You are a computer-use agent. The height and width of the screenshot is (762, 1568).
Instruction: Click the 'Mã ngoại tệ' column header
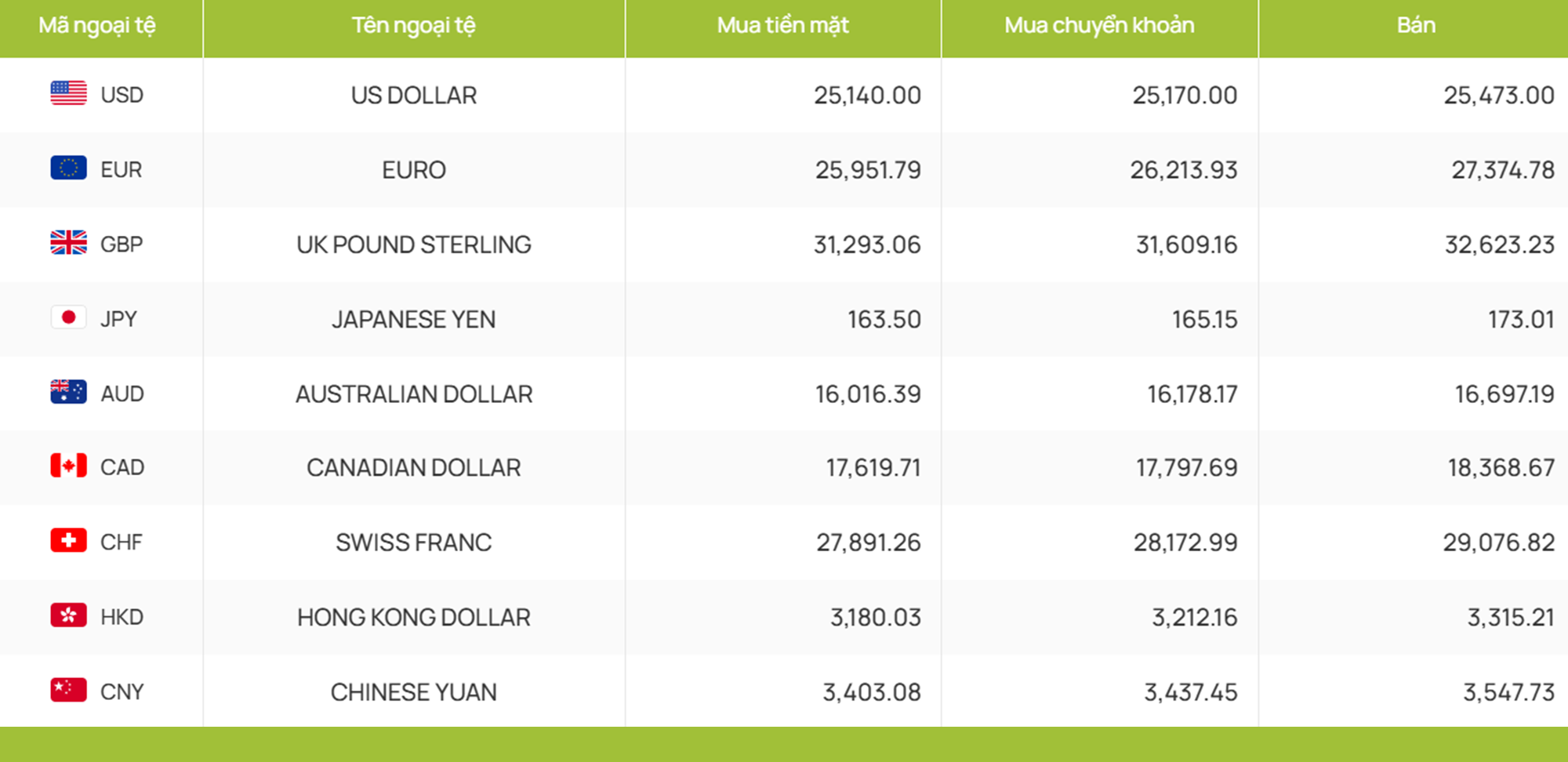97,26
